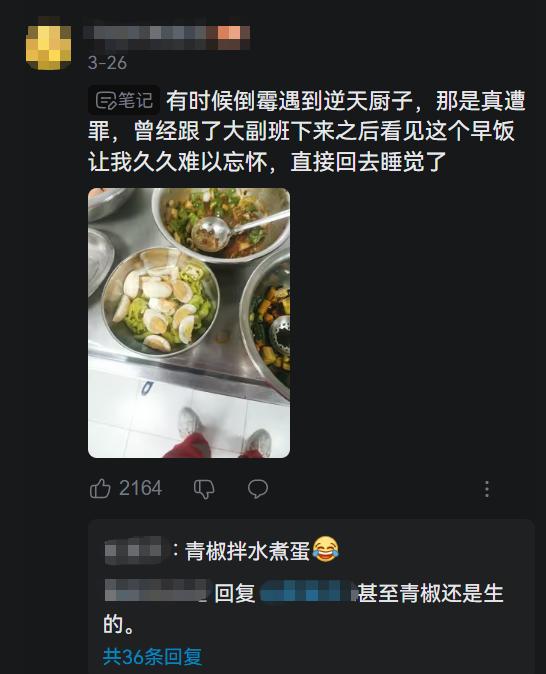Open the first replier's username before 青椒拌水煮蛋

[x=134, y=550]
